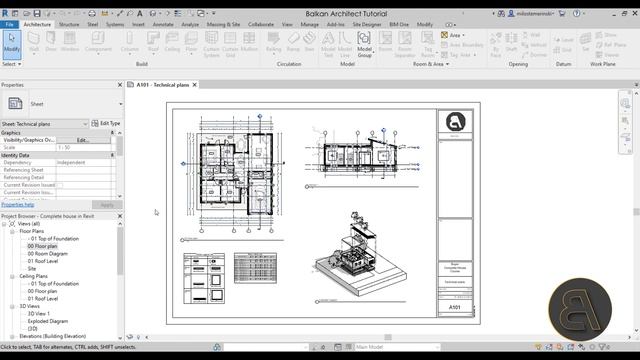The width and height of the screenshot is (640, 360).
Task: Open the Sheet: Technical plans instance dropdown
Action: point(44,124)
